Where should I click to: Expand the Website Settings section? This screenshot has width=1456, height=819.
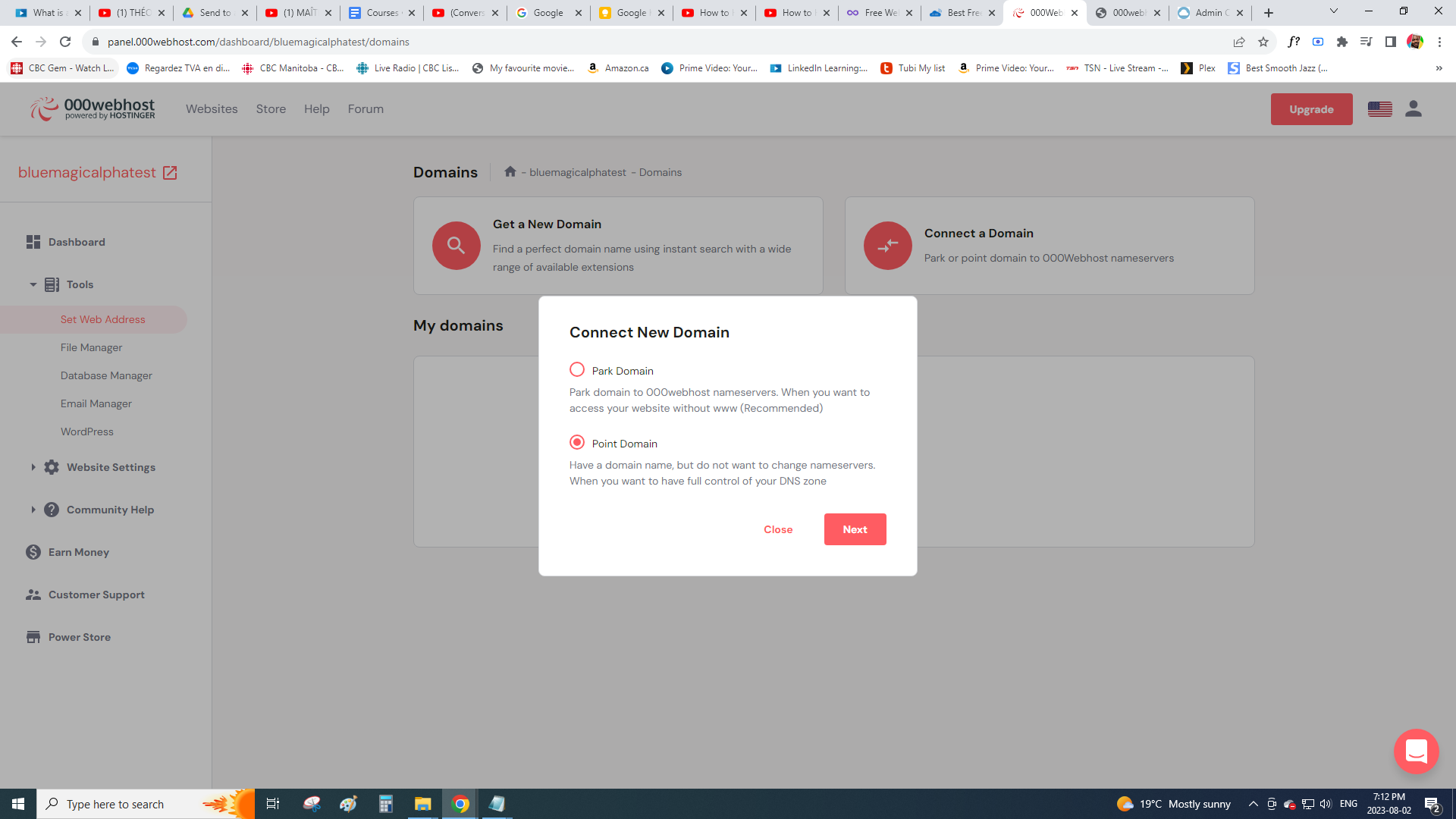33,467
